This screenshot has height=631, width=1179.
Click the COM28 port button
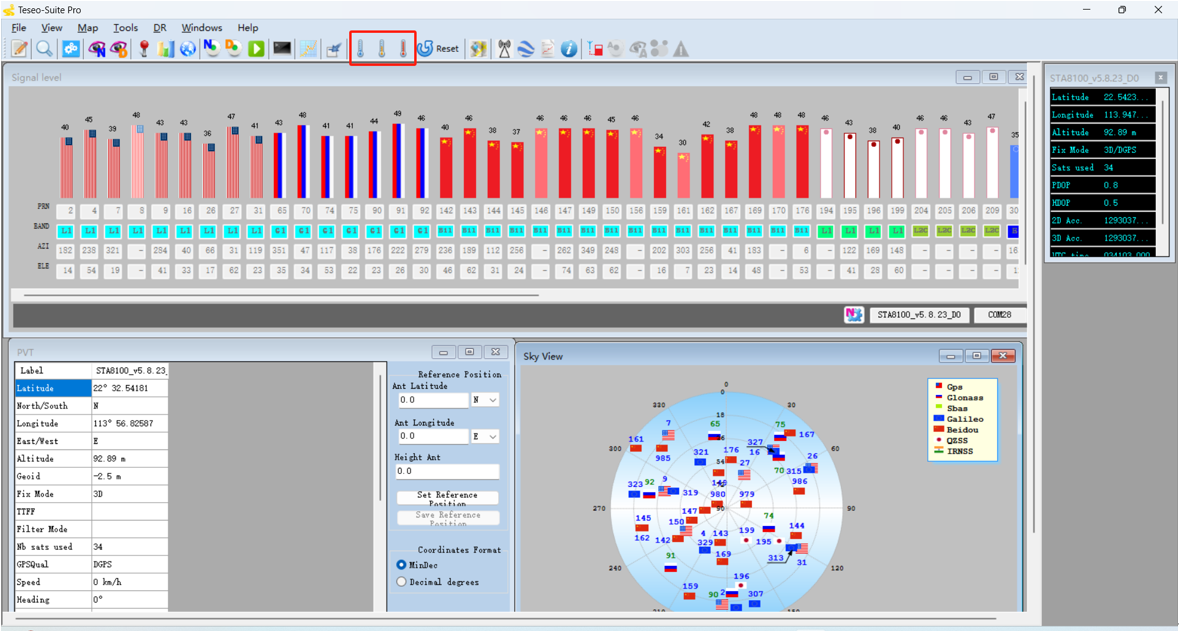pos(999,315)
